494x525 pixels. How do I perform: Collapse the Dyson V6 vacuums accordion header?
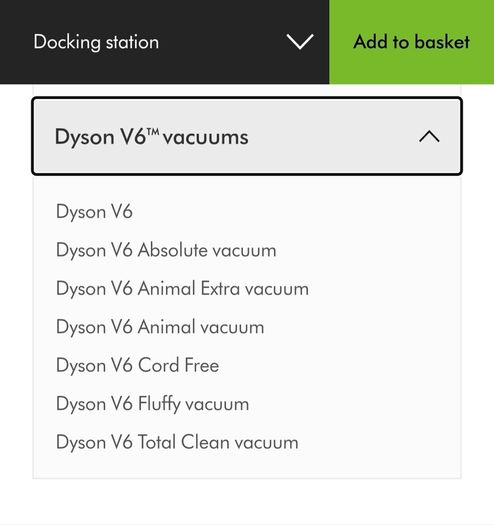click(247, 136)
